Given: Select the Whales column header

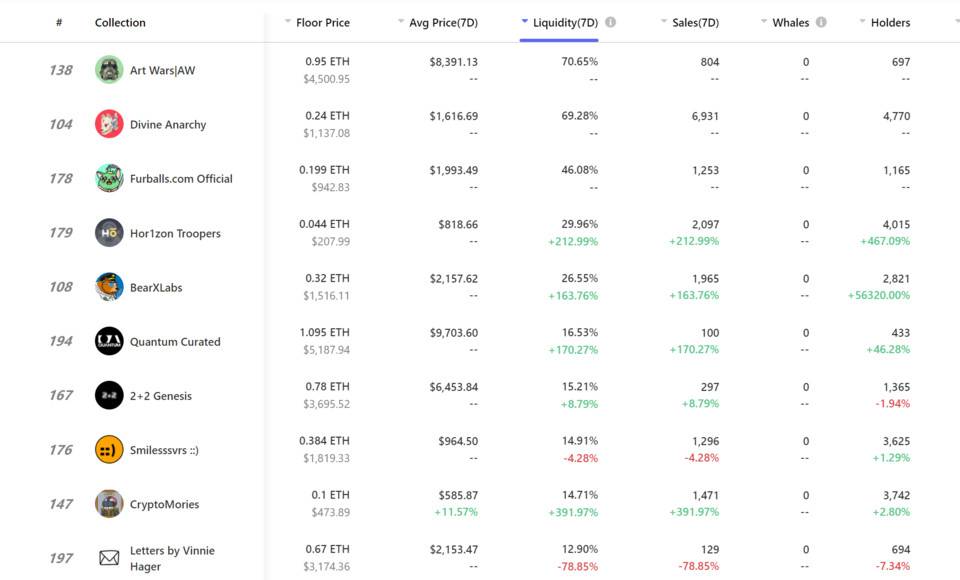Looking at the screenshot, I should 790,23.
